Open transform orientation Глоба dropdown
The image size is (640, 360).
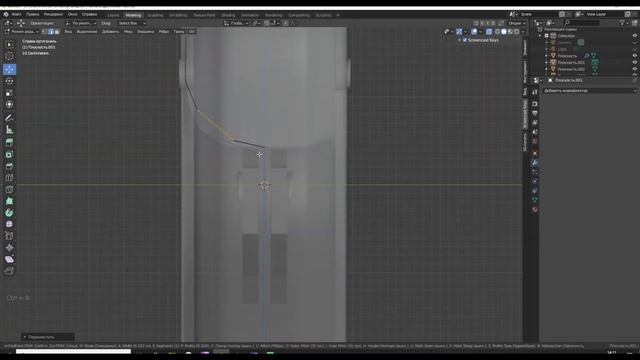(236, 23)
